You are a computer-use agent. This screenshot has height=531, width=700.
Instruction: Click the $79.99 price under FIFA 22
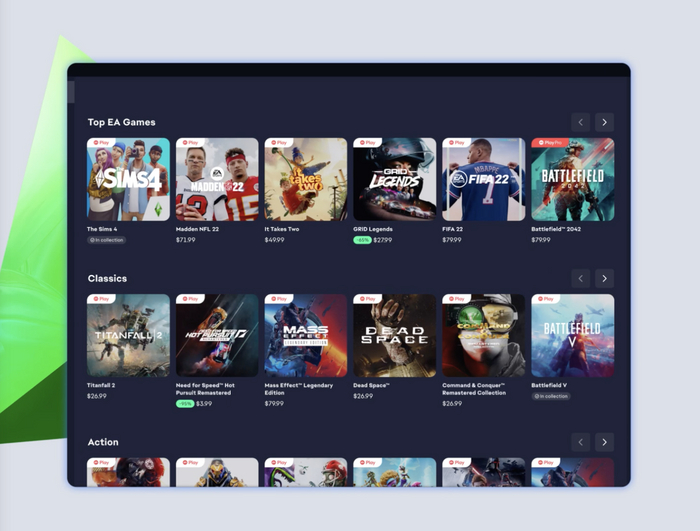pos(452,240)
